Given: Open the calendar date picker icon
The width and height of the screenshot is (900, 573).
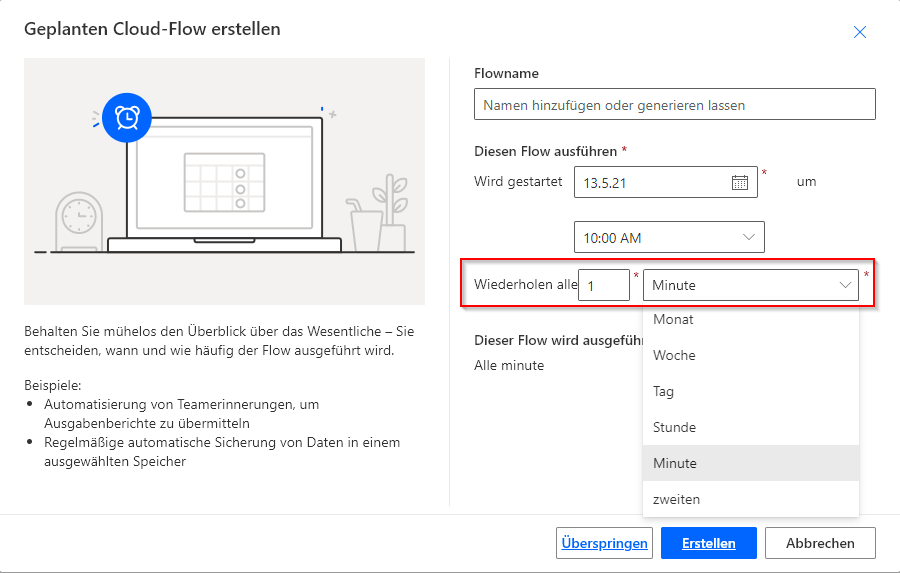Looking at the screenshot, I should click(x=740, y=182).
